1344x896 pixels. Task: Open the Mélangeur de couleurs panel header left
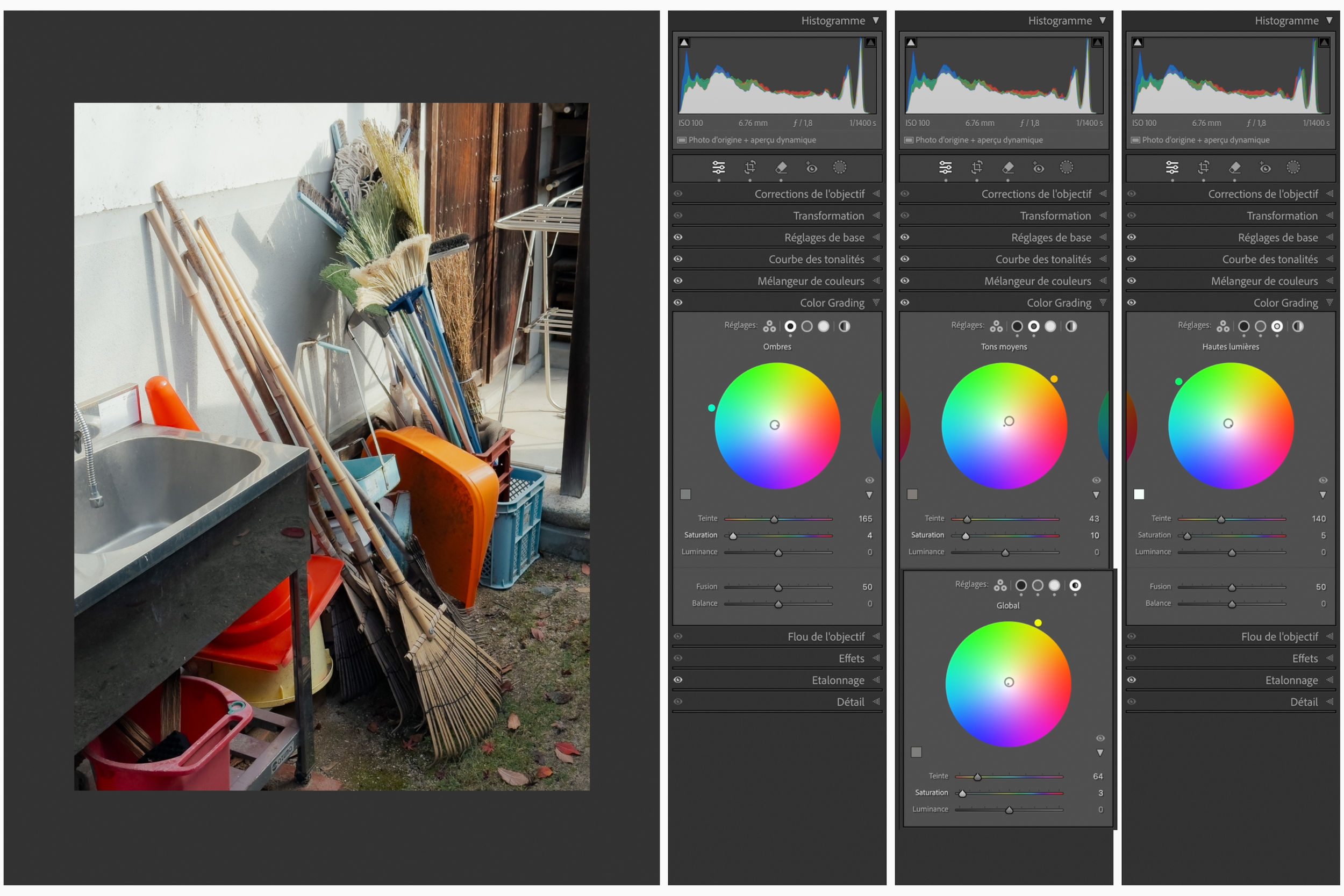[x=810, y=281]
